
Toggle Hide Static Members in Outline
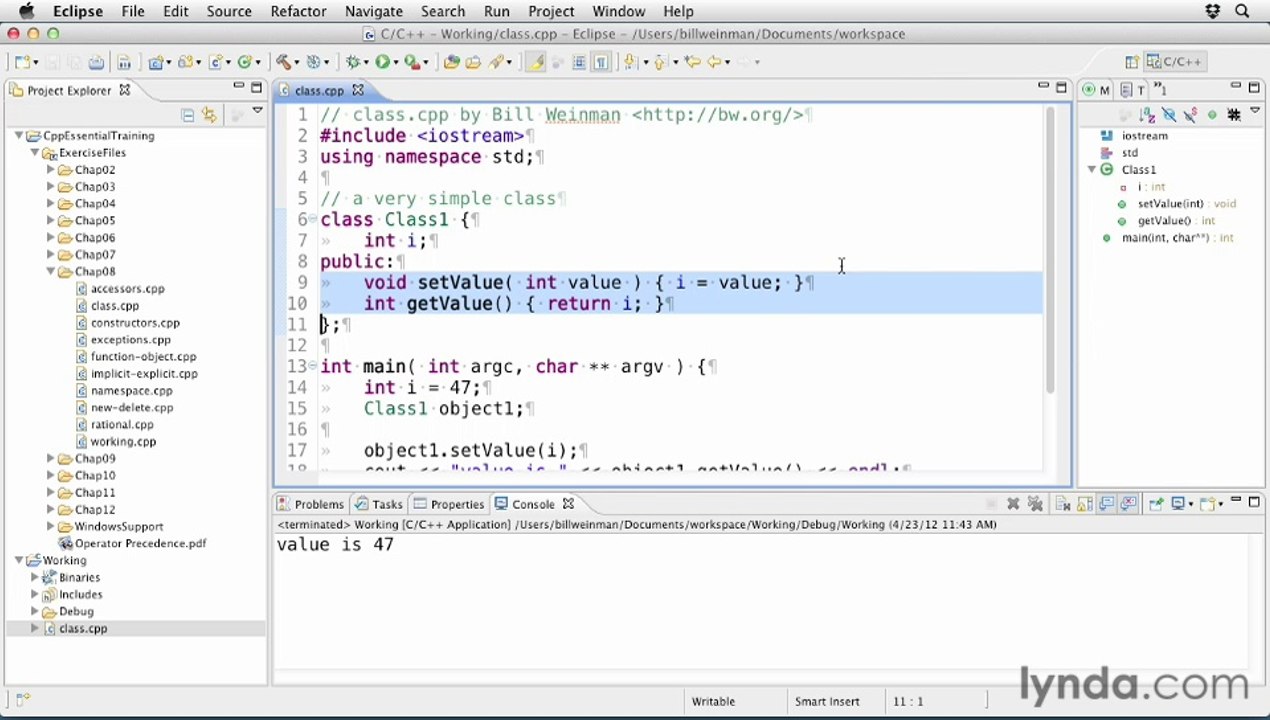coord(1191,114)
